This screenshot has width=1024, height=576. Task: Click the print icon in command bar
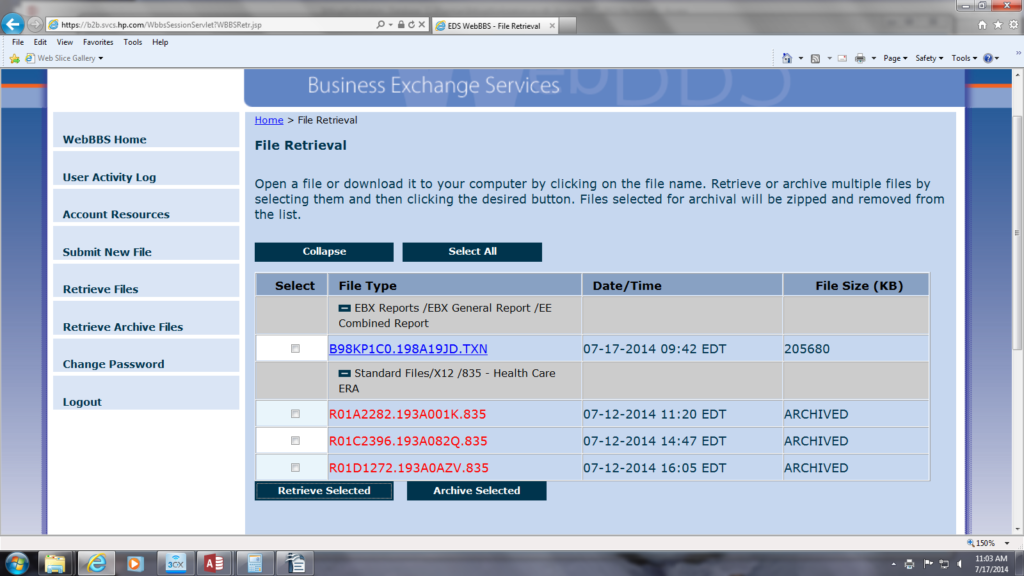pos(860,58)
